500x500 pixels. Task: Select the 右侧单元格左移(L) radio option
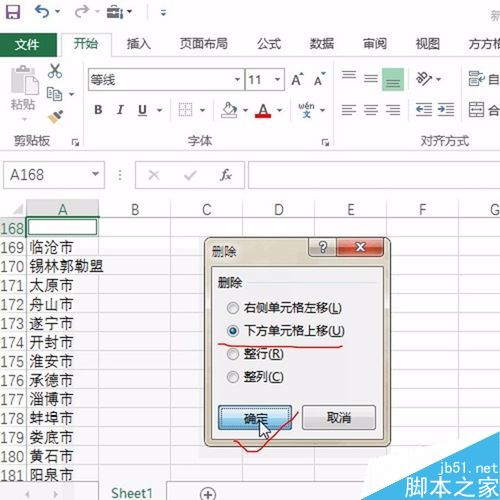(x=233, y=308)
